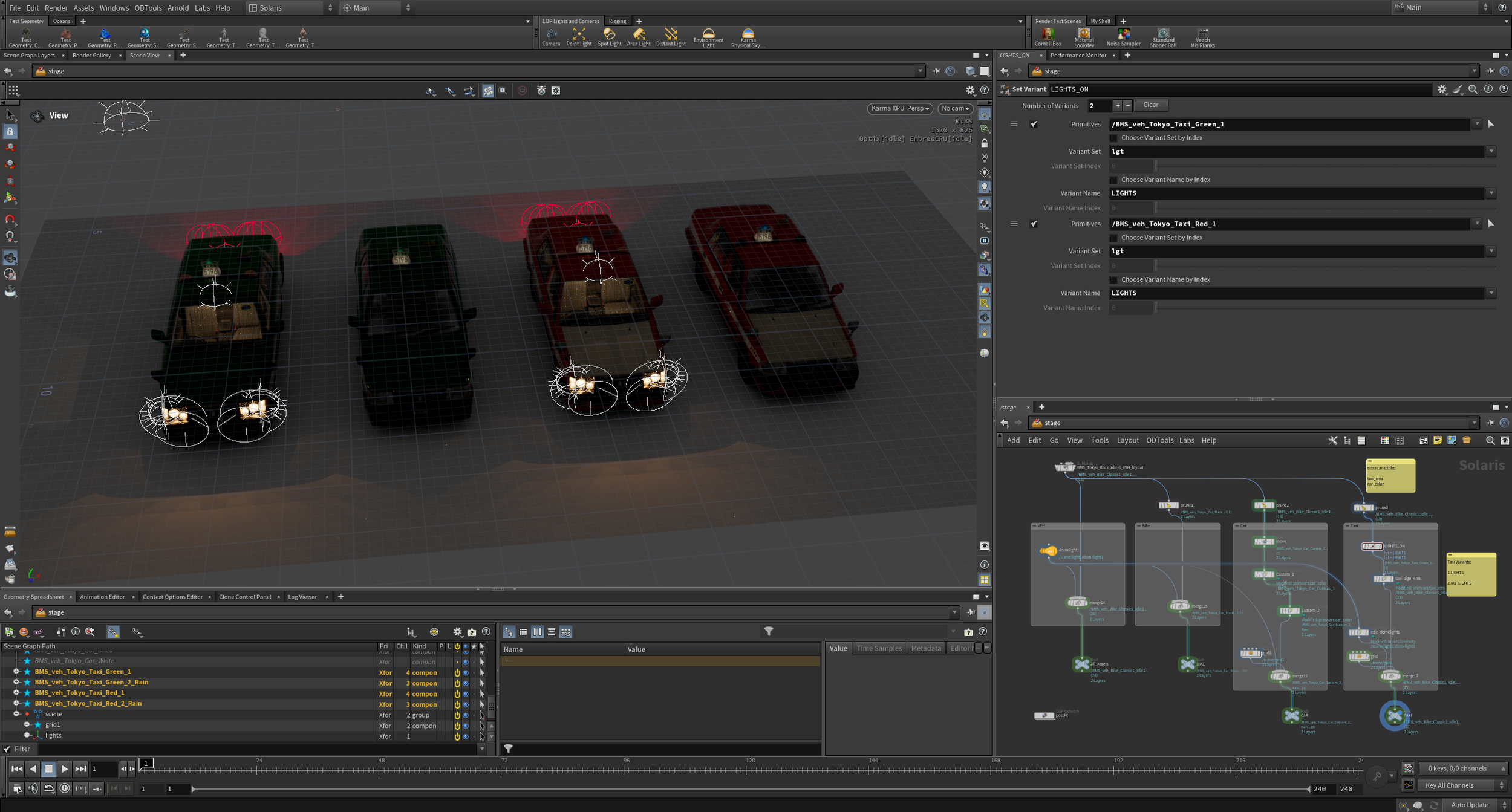Enable Choose Variant Set by Index for Taxi_Red_1

point(1114,238)
